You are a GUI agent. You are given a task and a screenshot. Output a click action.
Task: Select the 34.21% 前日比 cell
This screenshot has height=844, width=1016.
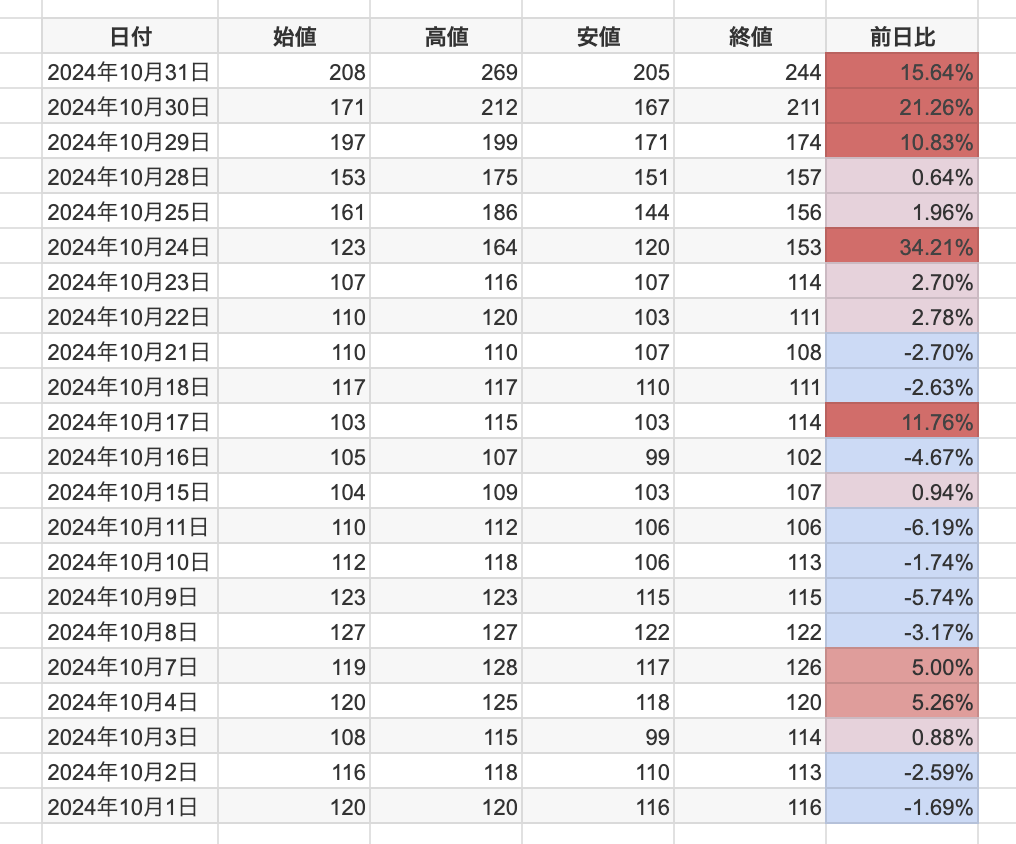coord(902,247)
